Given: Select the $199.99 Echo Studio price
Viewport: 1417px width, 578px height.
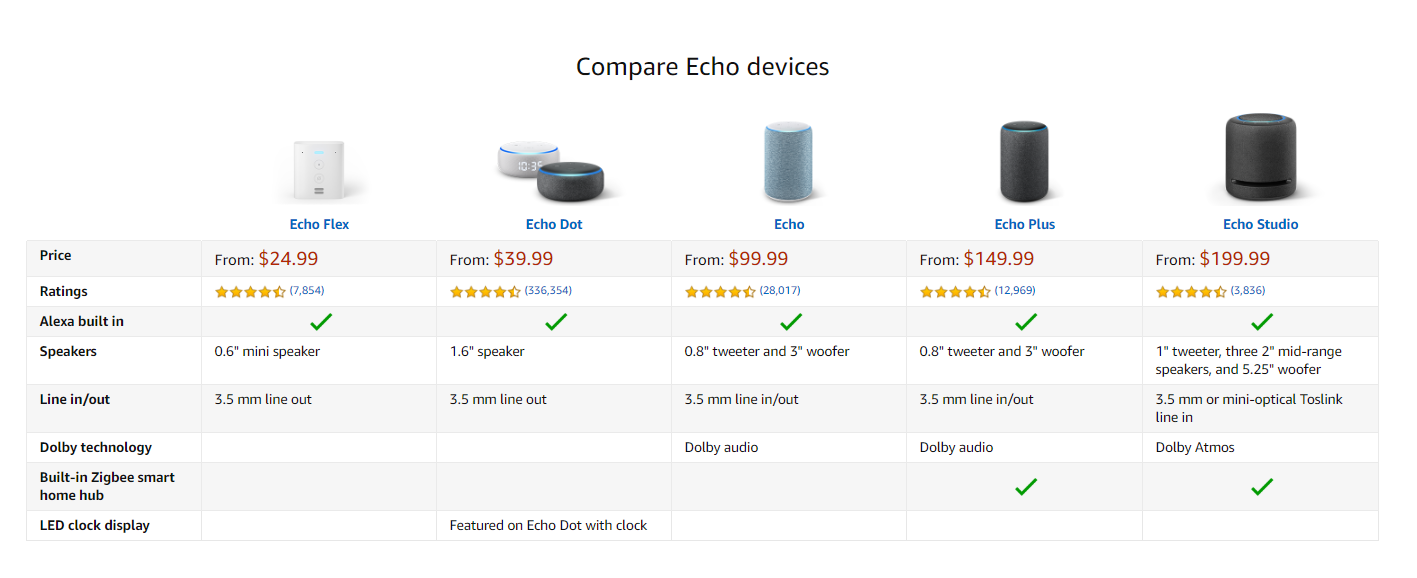Looking at the screenshot, I should click(x=1234, y=259).
